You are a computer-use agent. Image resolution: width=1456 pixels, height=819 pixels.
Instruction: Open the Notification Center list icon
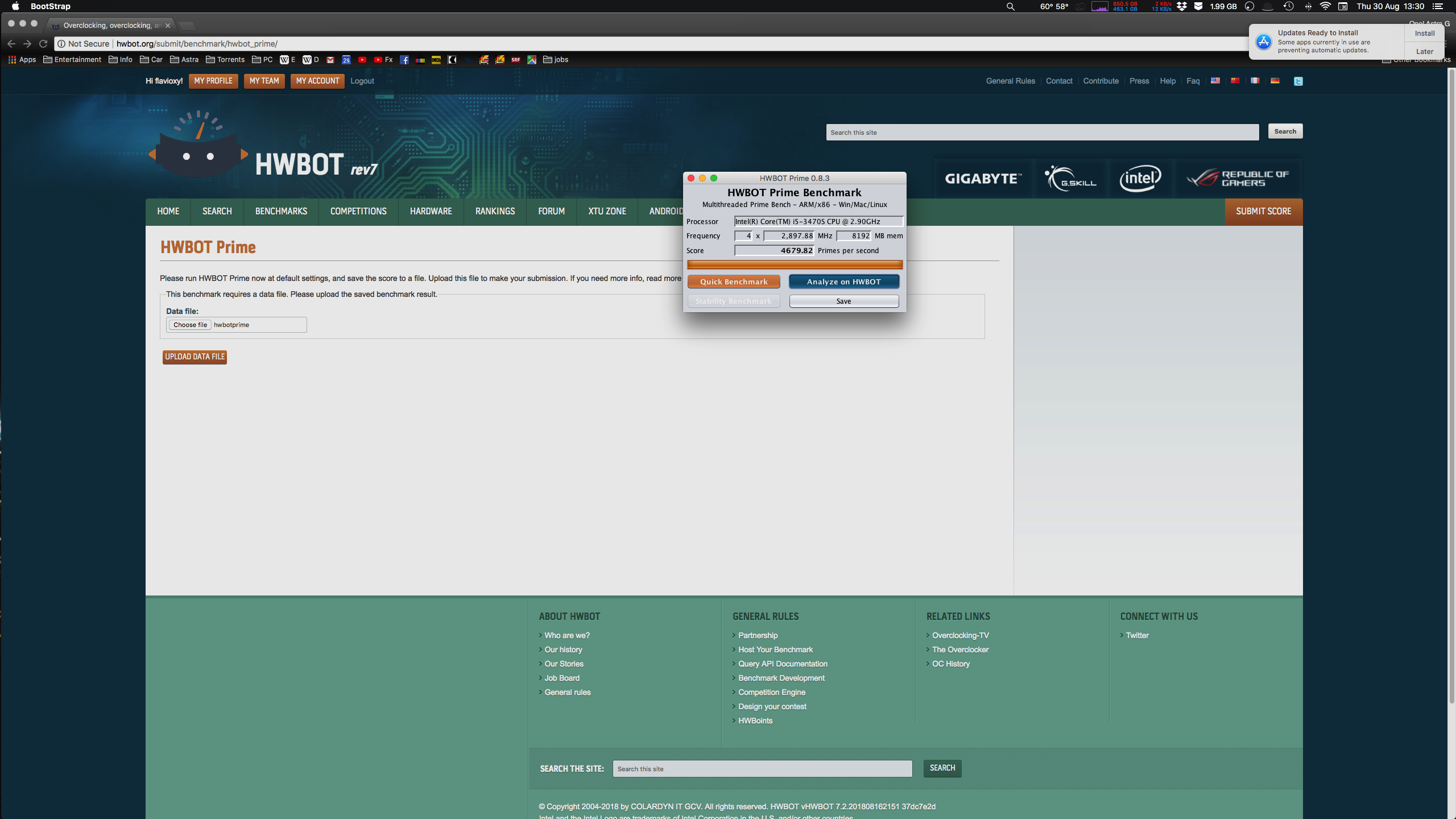pyautogui.click(x=1438, y=6)
